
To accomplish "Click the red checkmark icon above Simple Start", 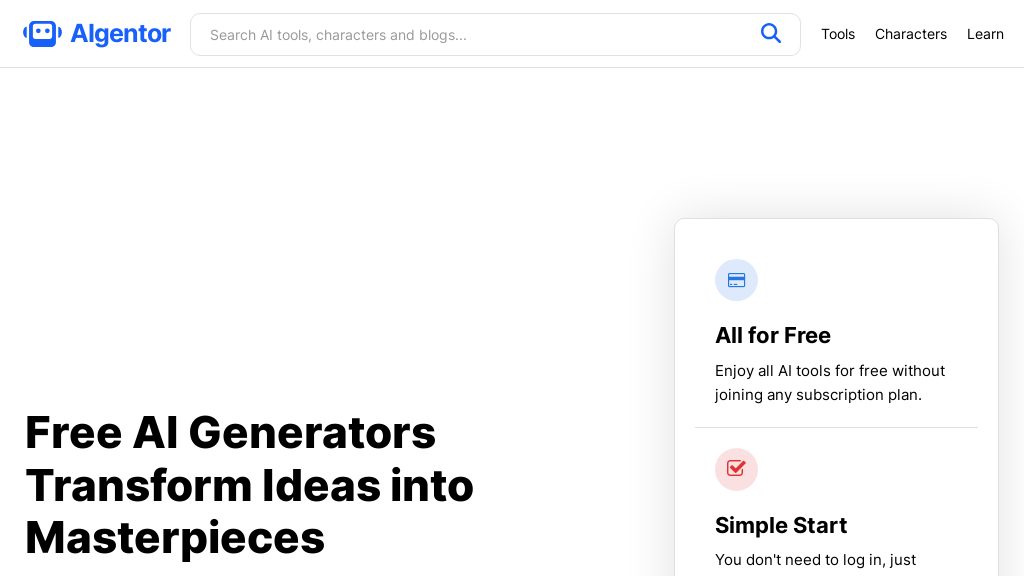I will coord(736,469).
